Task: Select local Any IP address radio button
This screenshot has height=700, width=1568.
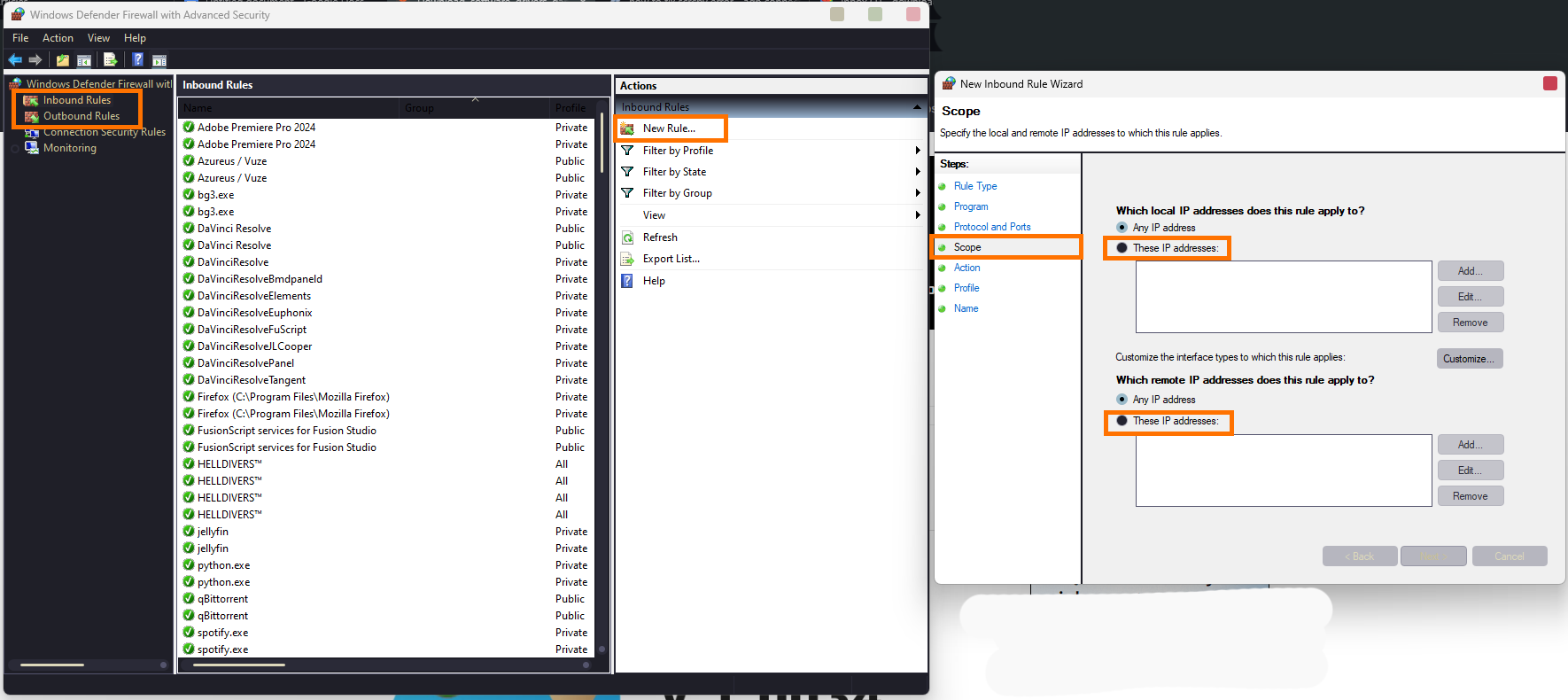Action: point(1122,228)
